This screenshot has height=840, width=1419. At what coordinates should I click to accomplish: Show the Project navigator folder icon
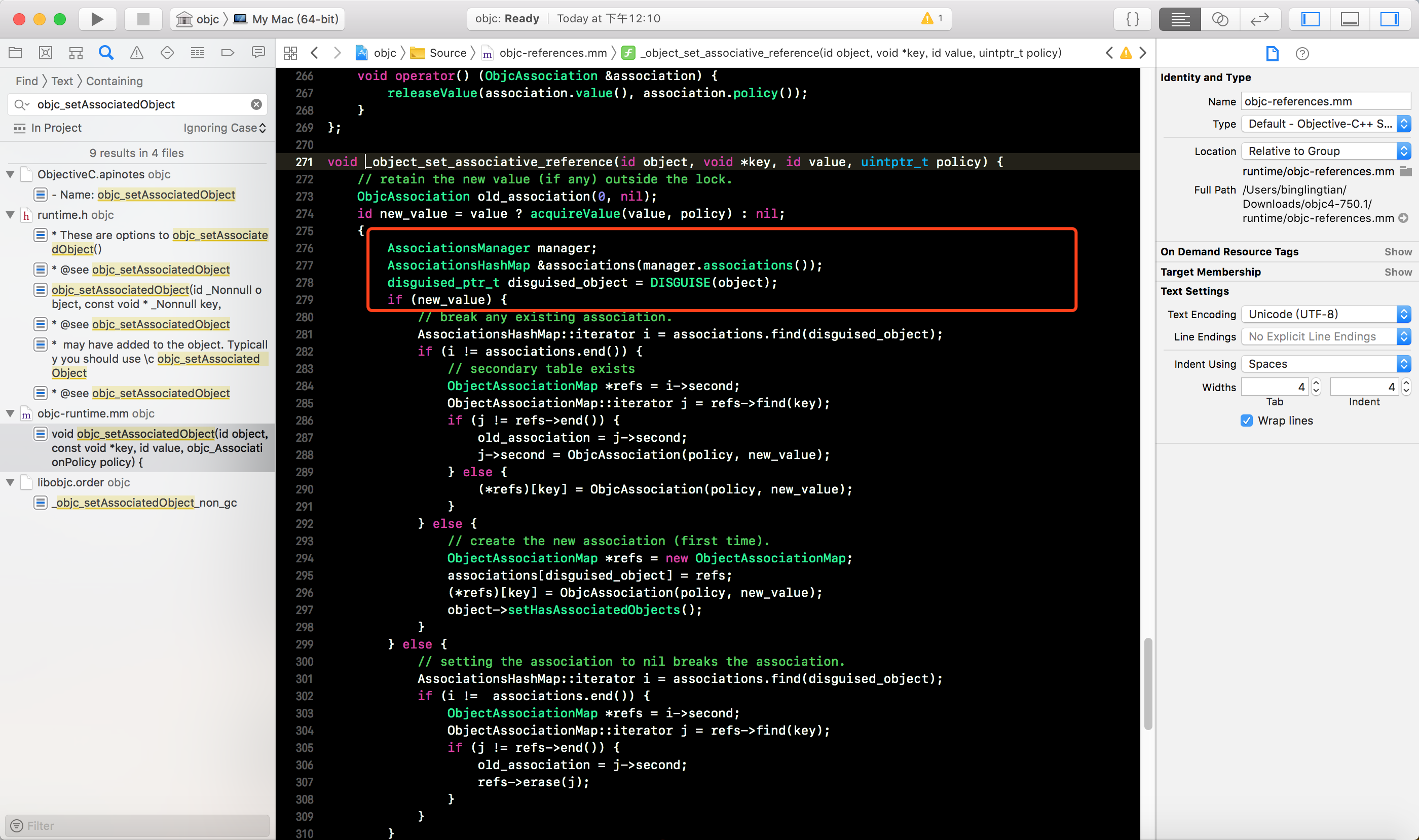(15, 53)
